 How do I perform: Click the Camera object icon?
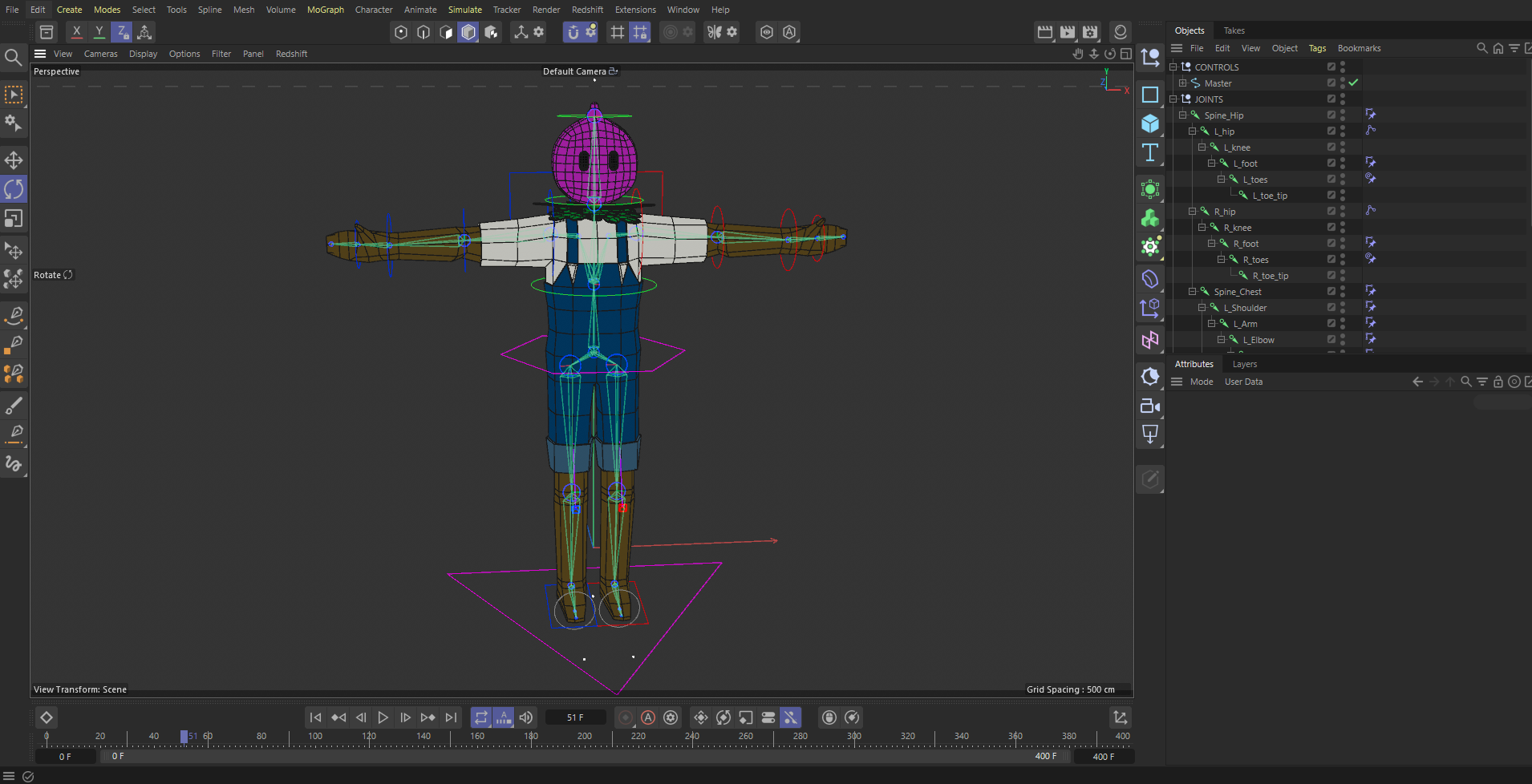(x=1149, y=406)
